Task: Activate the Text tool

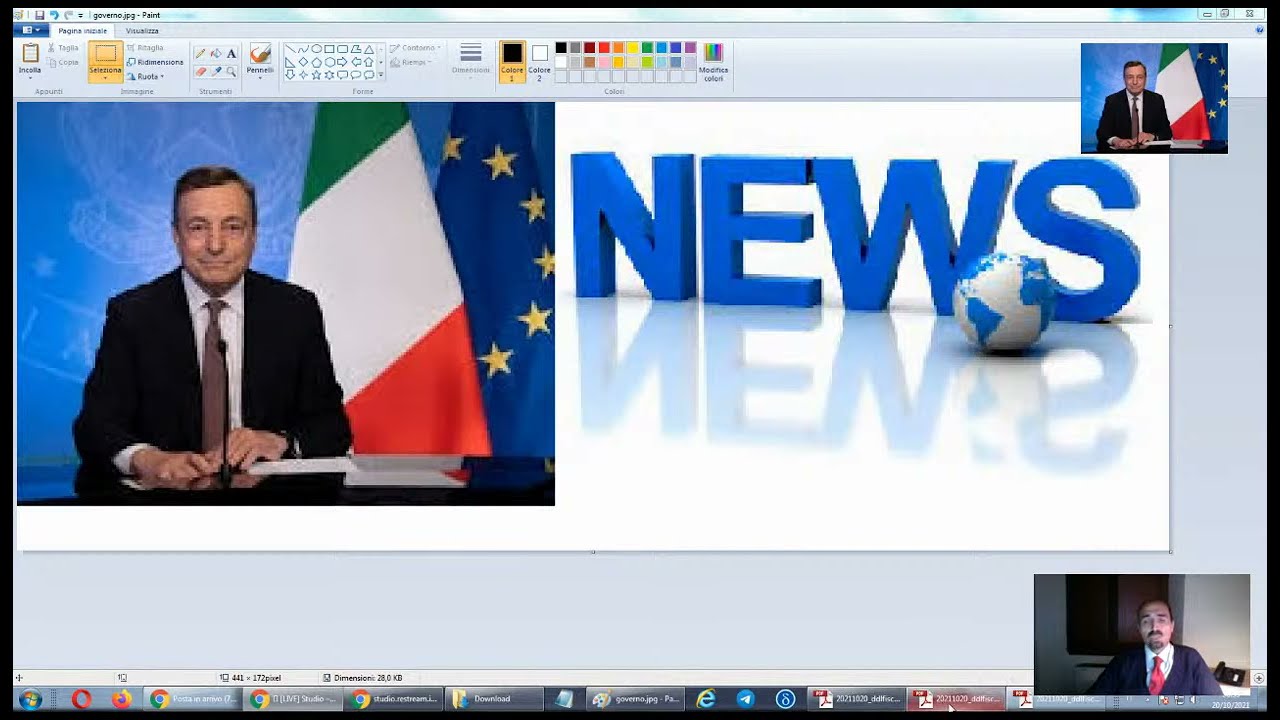Action: [x=231, y=54]
